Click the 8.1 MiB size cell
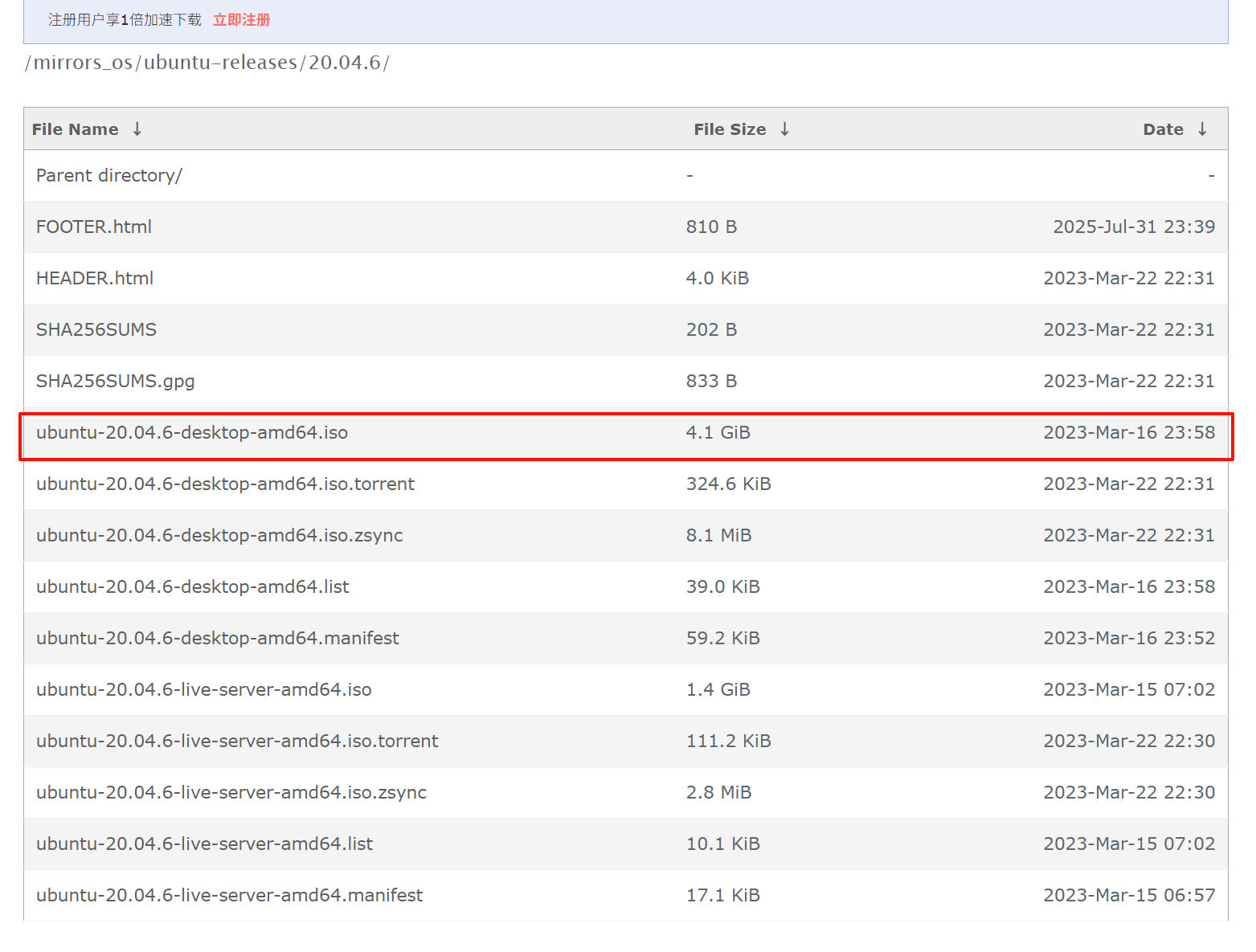Image resolution: width=1256 pixels, height=952 pixels. 719,535
